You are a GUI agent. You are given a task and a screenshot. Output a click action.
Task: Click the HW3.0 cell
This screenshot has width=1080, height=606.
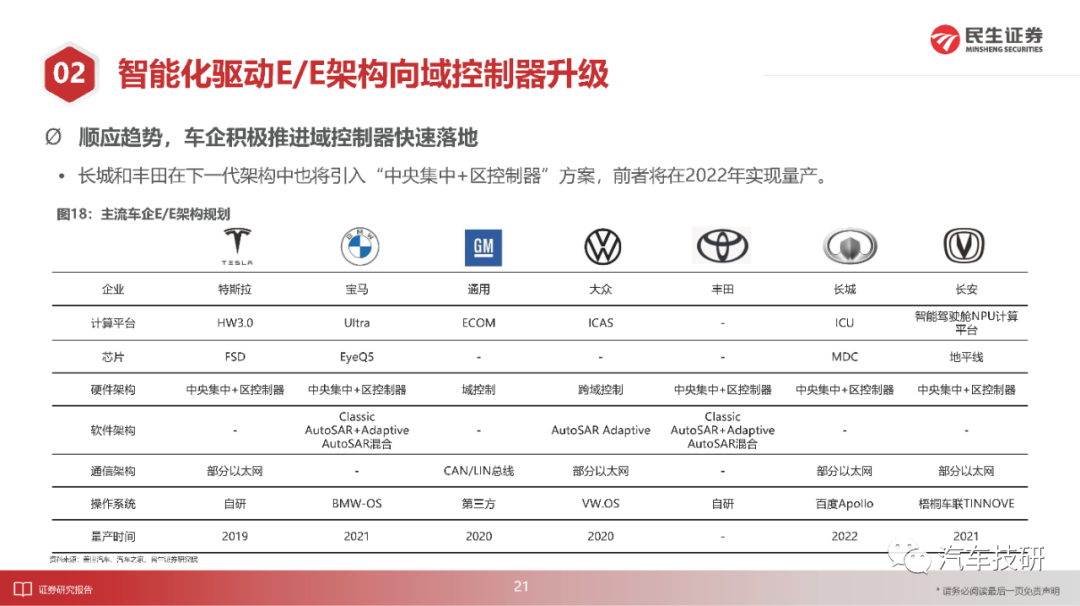pos(235,323)
